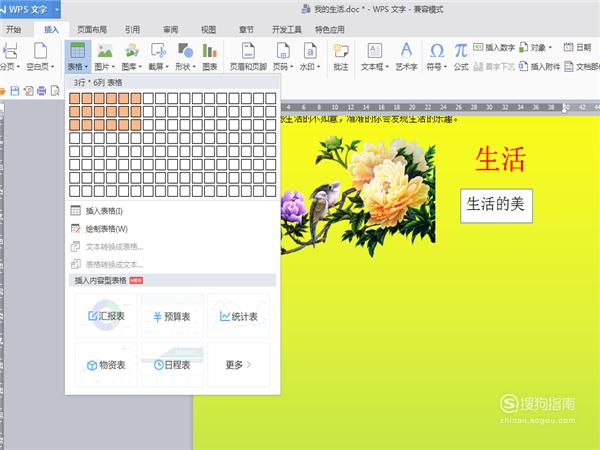Expand the 形状 dropdown arrow

click(194, 67)
